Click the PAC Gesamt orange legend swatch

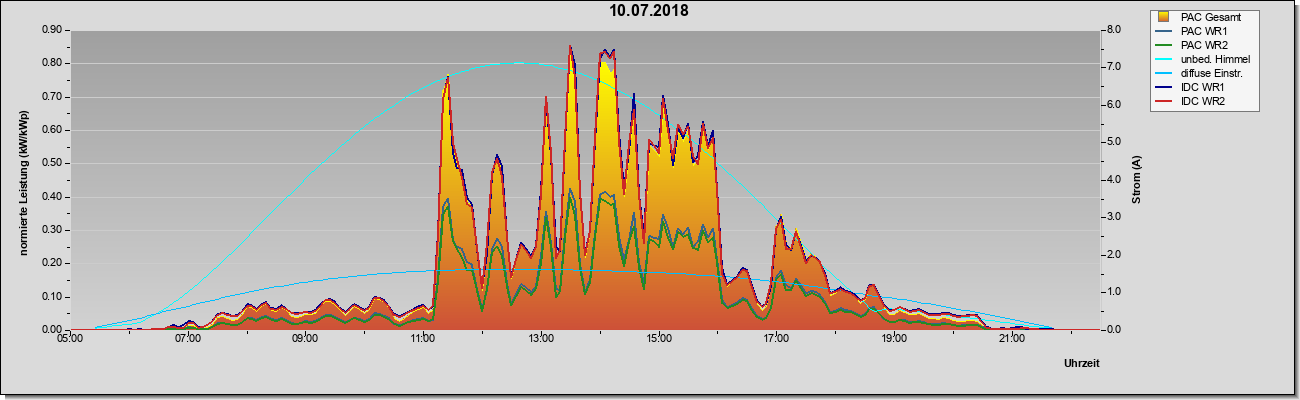click(x=1165, y=17)
